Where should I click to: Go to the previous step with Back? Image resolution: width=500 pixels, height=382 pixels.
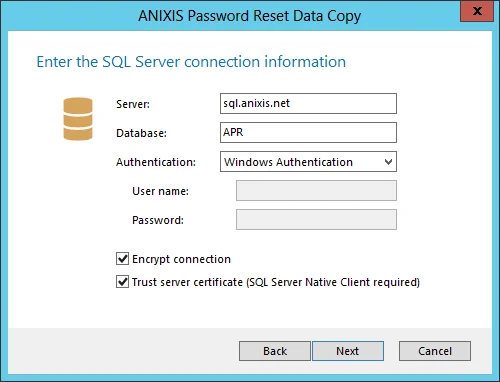point(275,351)
